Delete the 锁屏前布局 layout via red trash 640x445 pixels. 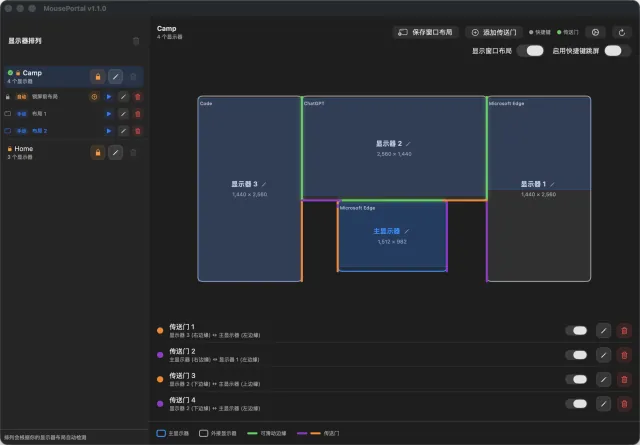(138, 97)
